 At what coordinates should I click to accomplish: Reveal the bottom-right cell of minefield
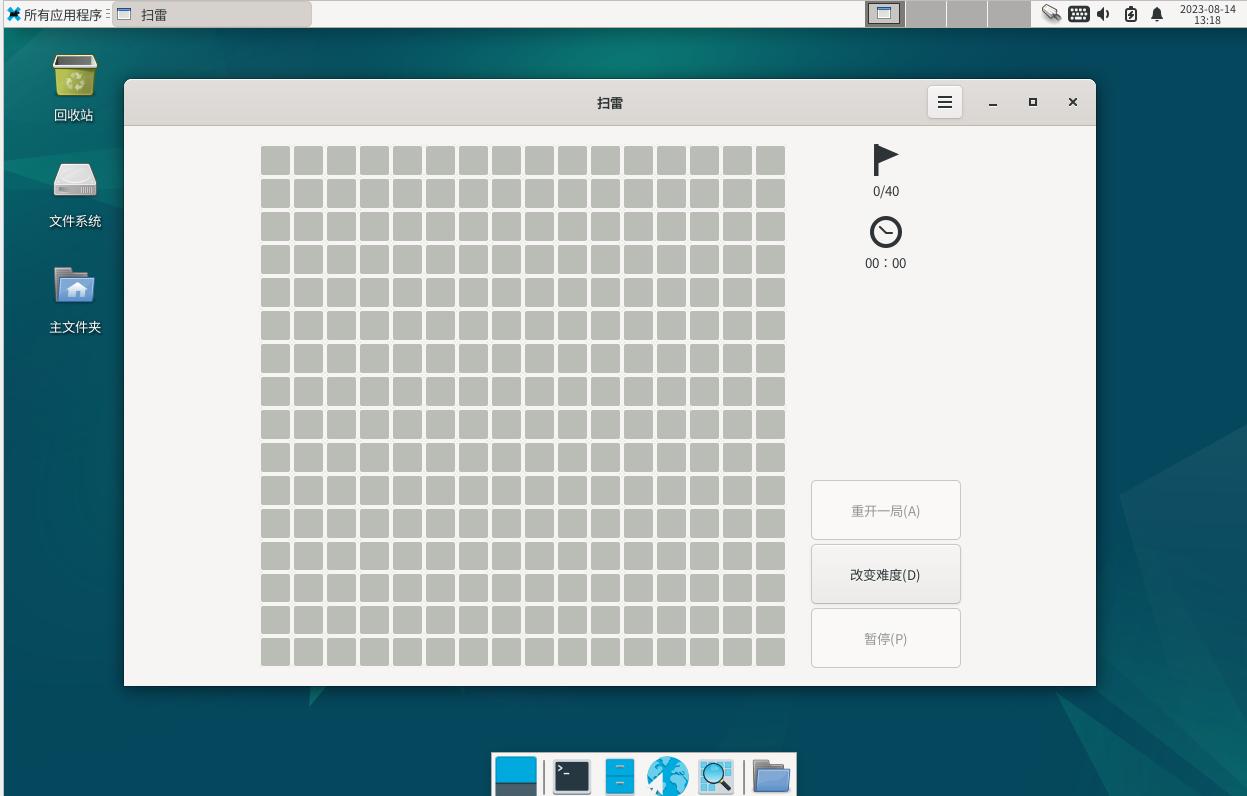[x=770, y=652]
